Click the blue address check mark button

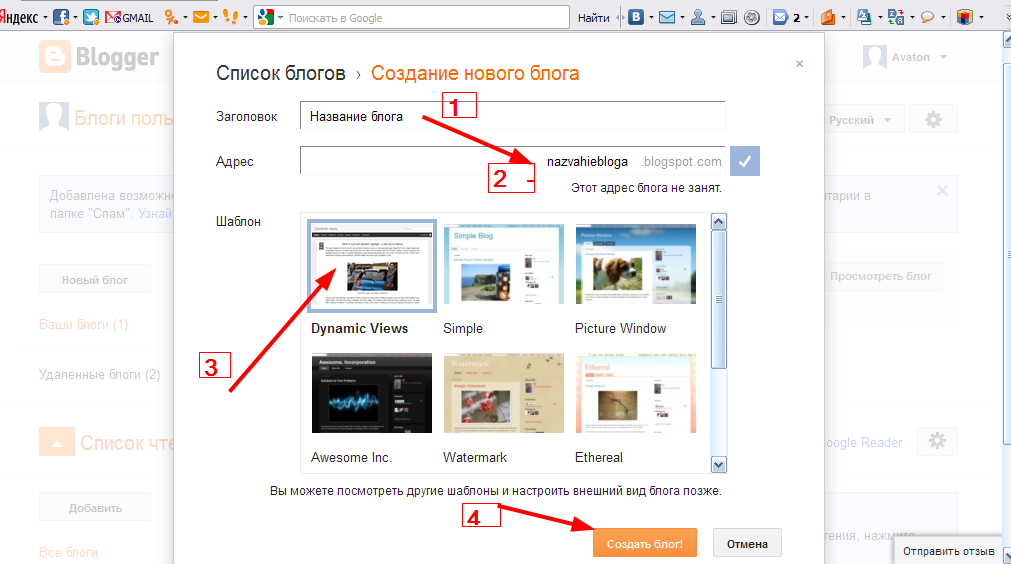(x=745, y=161)
